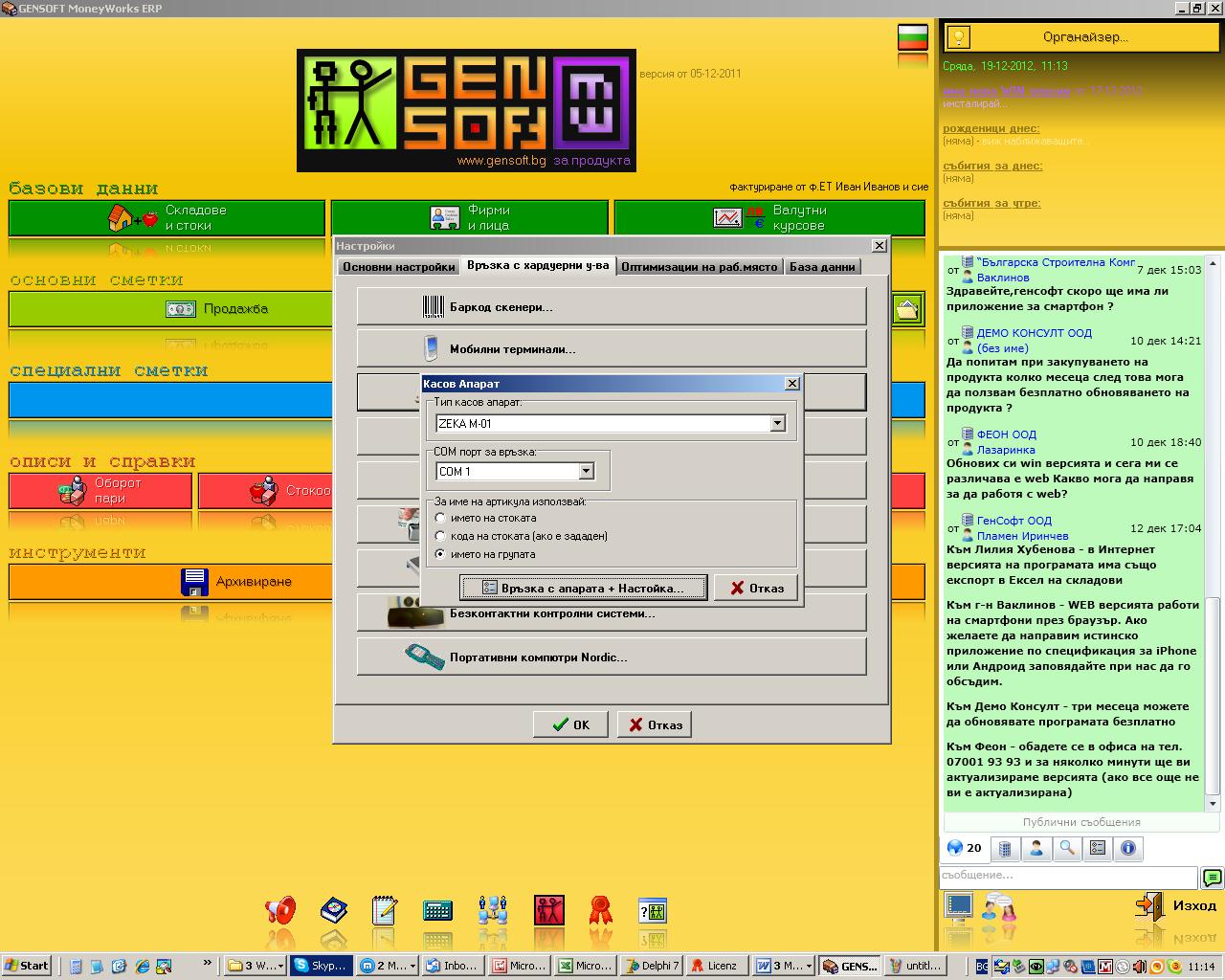Switch to Оптимизации на раб.място tab
Viewport: 1225px width, 980px height.
coord(700,267)
